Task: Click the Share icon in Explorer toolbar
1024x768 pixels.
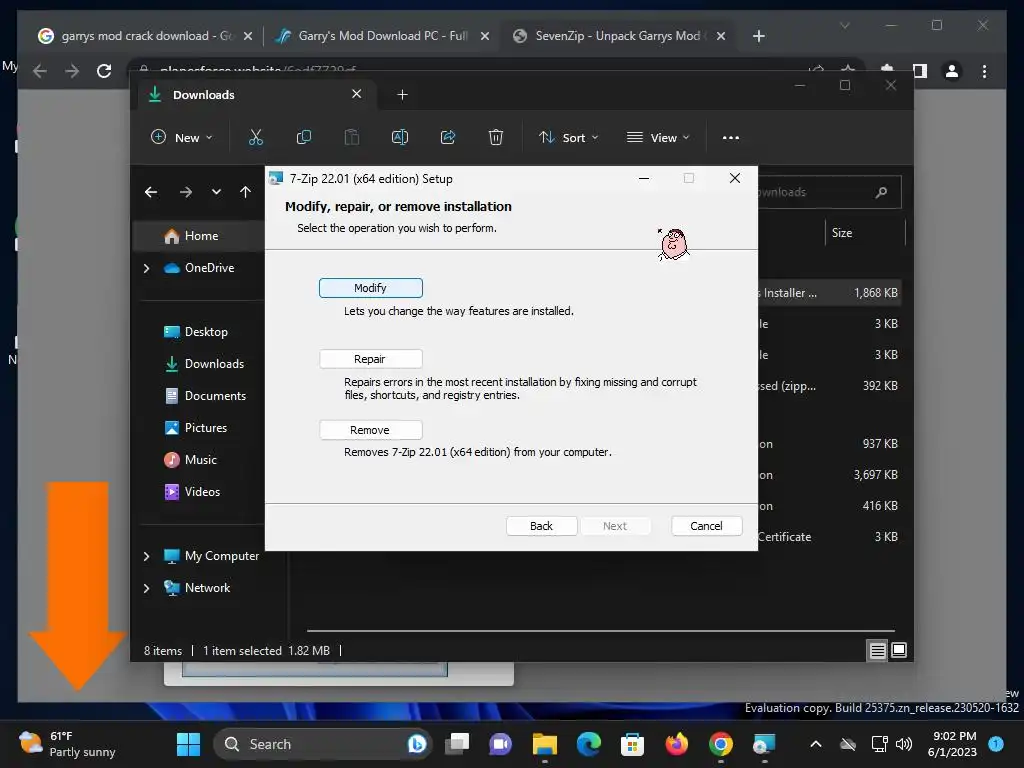Action: (x=448, y=137)
